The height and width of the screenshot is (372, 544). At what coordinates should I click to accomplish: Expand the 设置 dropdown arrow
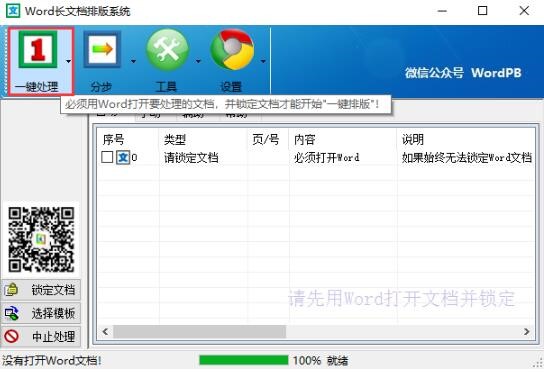click(x=263, y=61)
